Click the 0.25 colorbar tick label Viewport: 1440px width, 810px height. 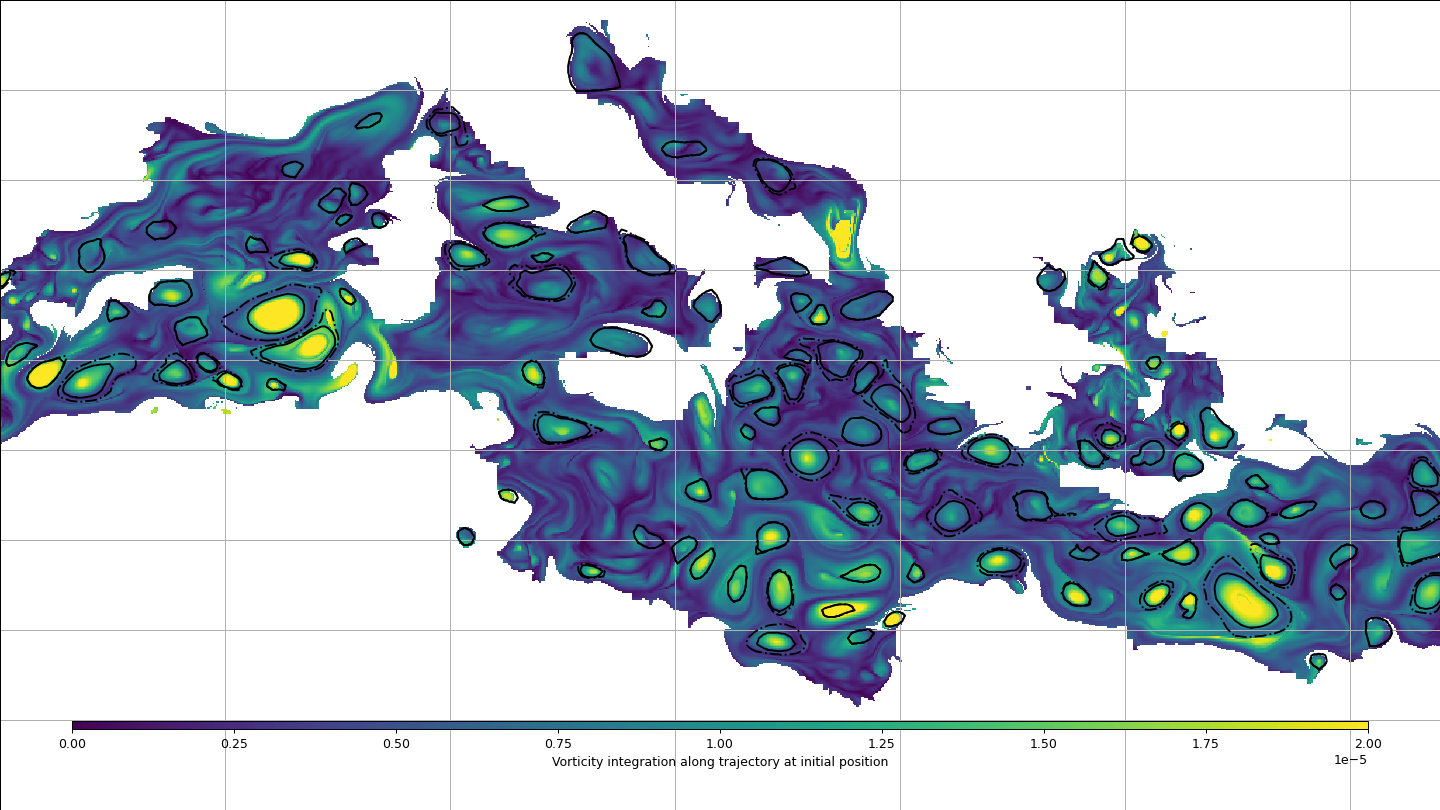coord(234,744)
